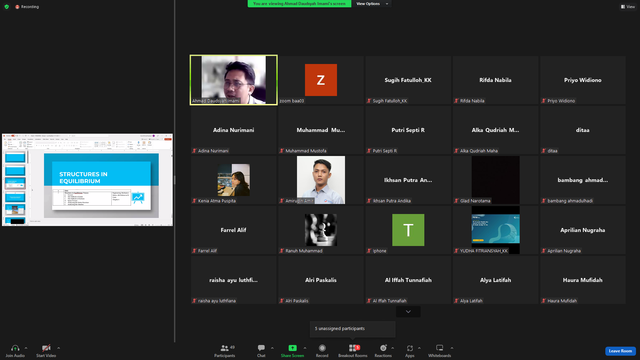Expand Join Audio options arrow
640x360 pixels.
pos(26,348)
